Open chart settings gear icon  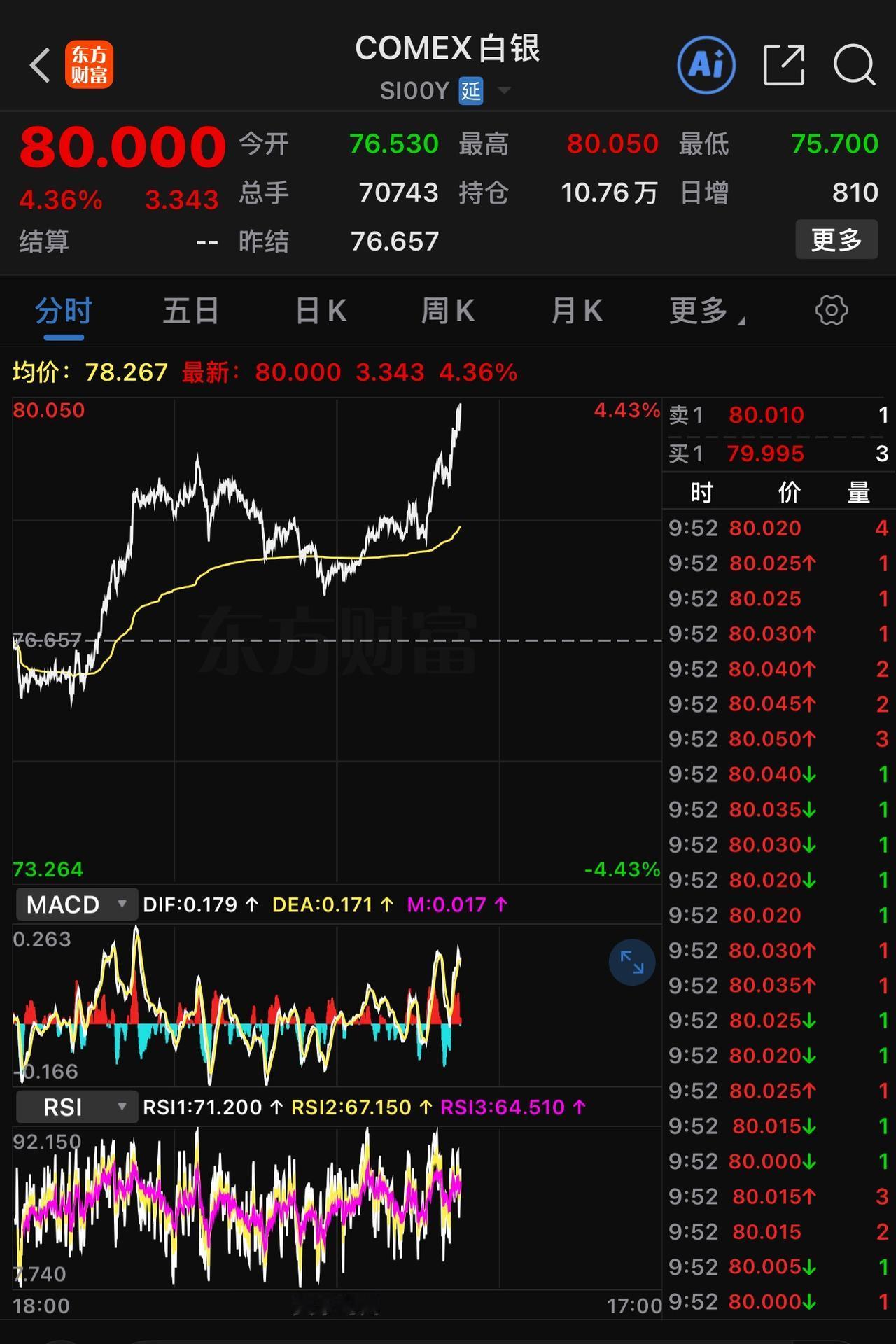[x=832, y=310]
